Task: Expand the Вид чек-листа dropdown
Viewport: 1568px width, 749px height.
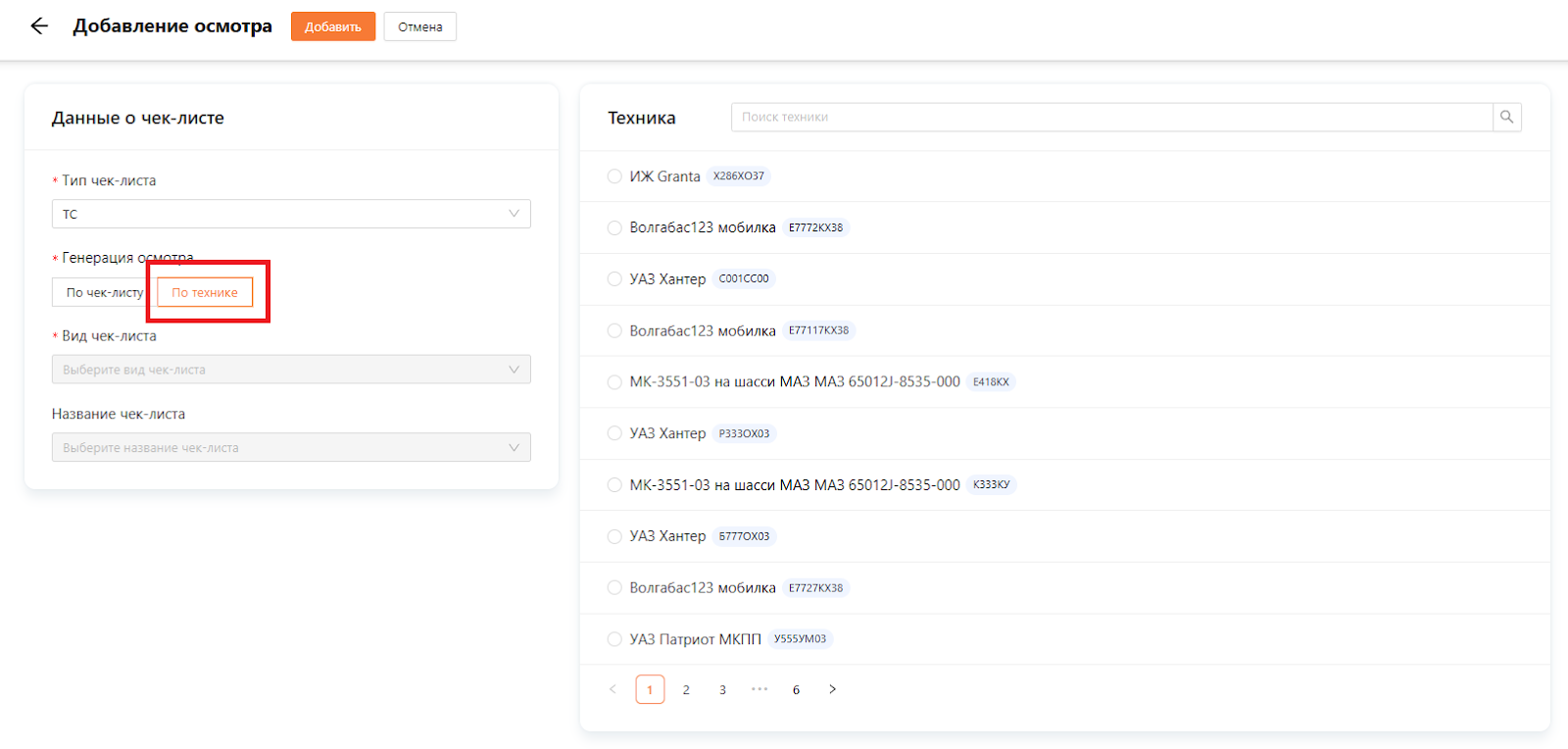Action: (291, 370)
